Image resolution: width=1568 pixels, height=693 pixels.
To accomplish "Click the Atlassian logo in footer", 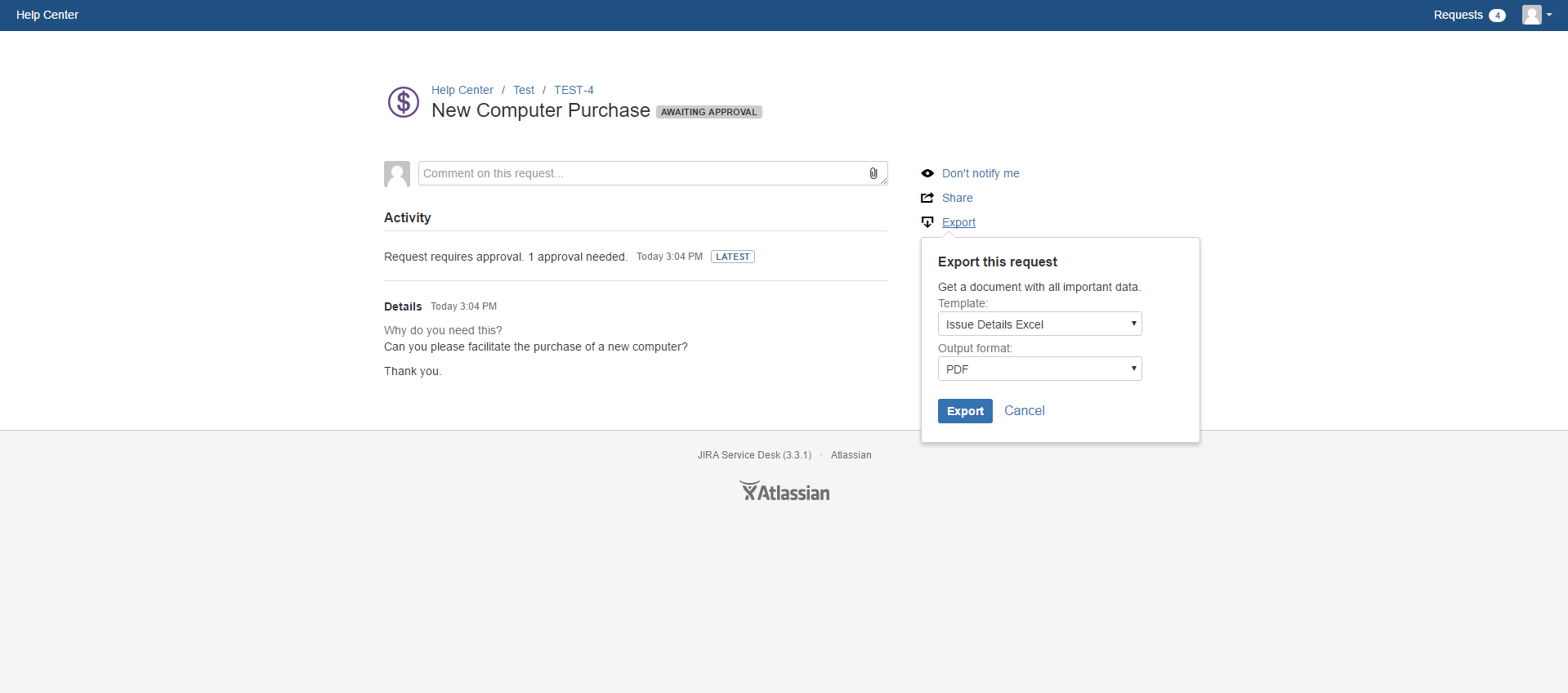I will click(x=784, y=491).
